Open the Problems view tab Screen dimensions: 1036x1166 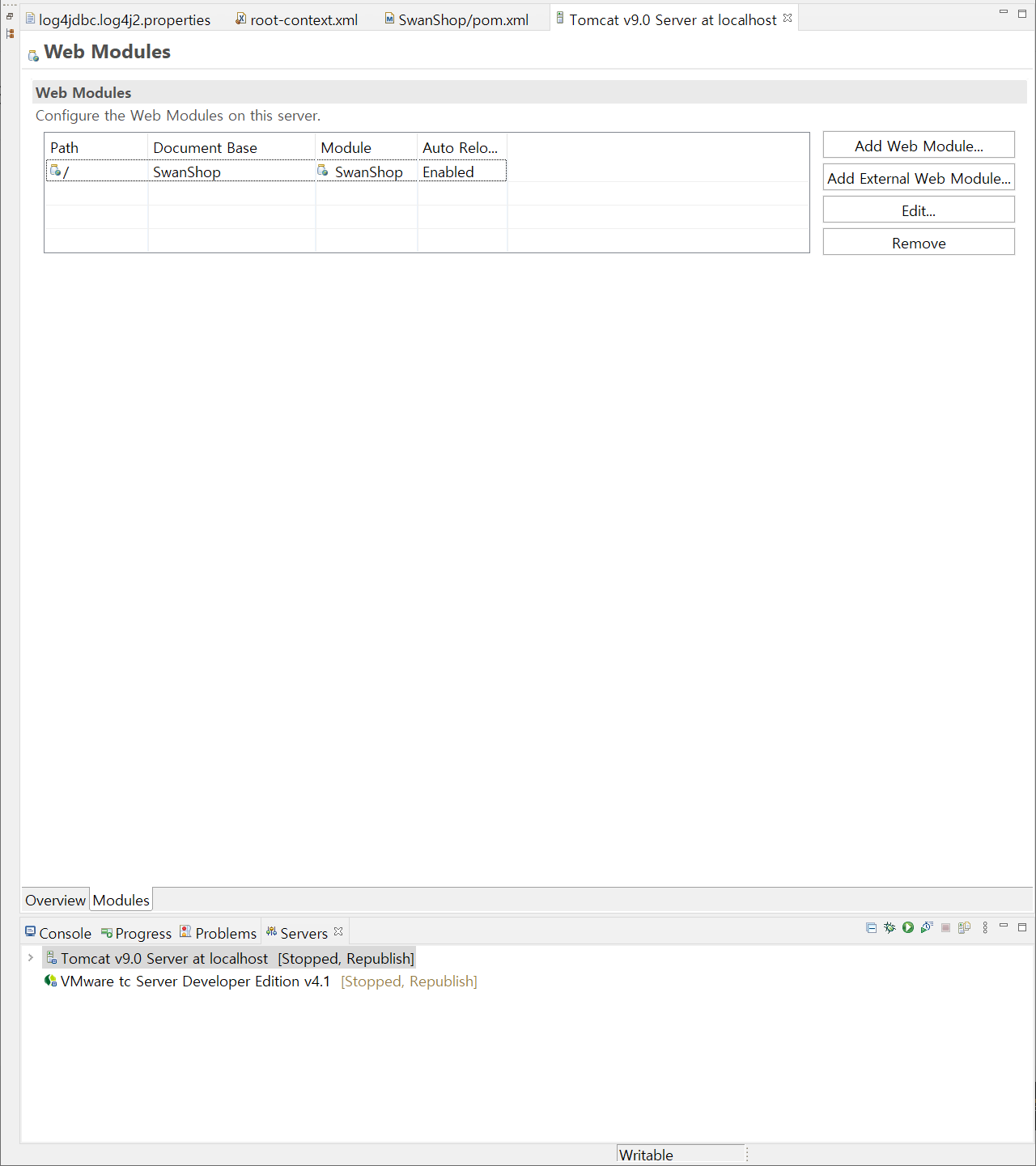coord(218,933)
